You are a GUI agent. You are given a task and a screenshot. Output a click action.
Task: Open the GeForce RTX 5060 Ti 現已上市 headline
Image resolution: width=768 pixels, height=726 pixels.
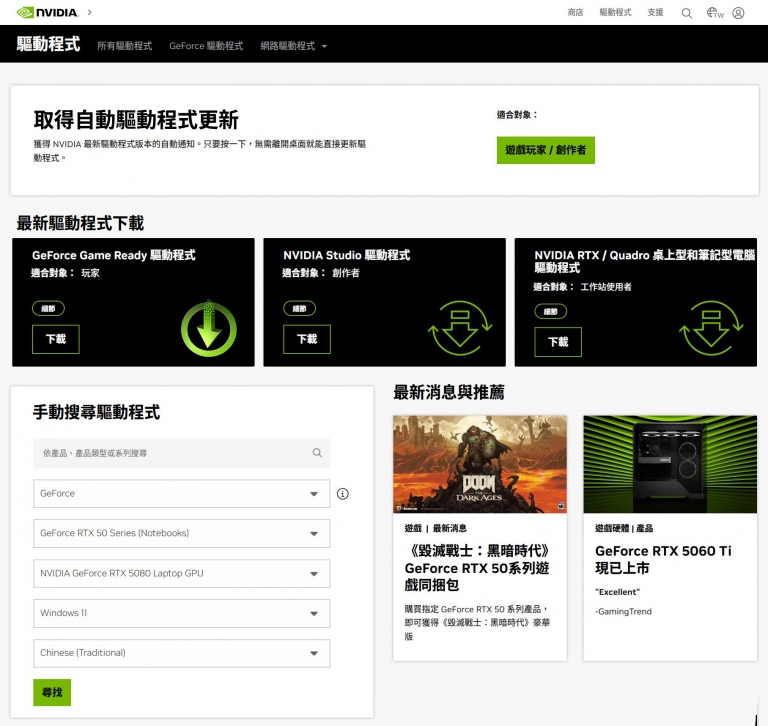[663, 559]
